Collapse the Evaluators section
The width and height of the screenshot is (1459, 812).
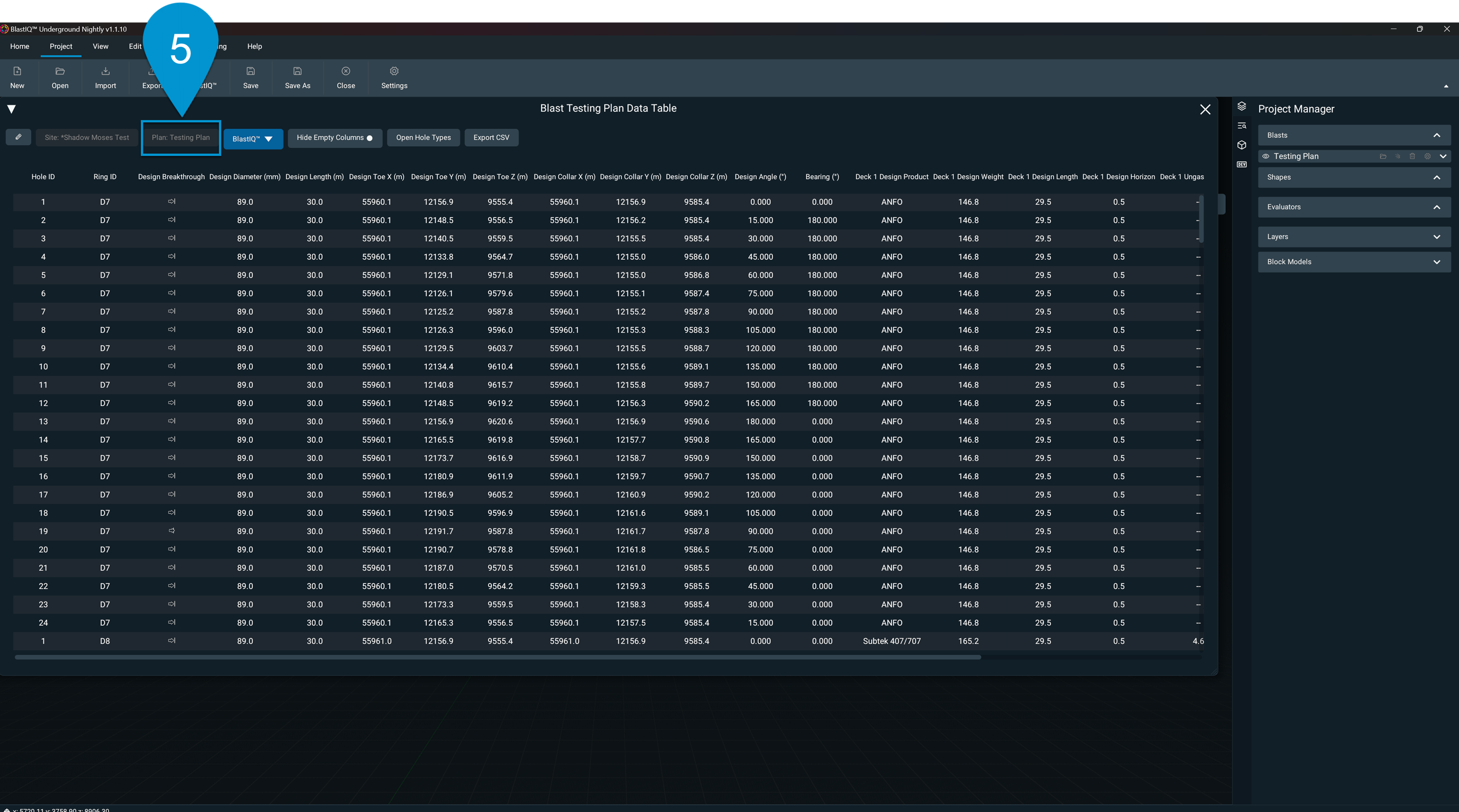click(x=1436, y=207)
